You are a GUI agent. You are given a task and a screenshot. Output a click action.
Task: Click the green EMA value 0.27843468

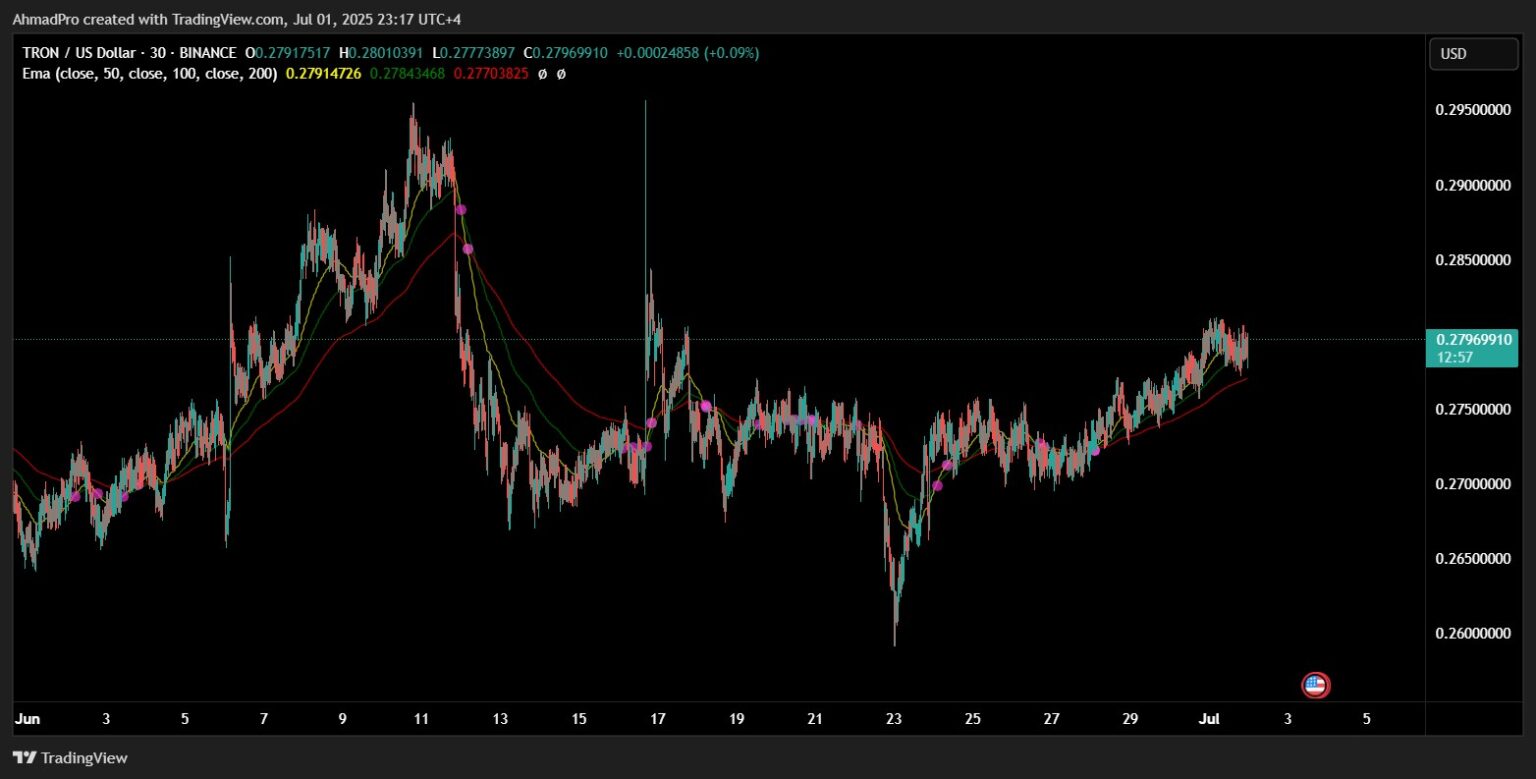(406, 73)
